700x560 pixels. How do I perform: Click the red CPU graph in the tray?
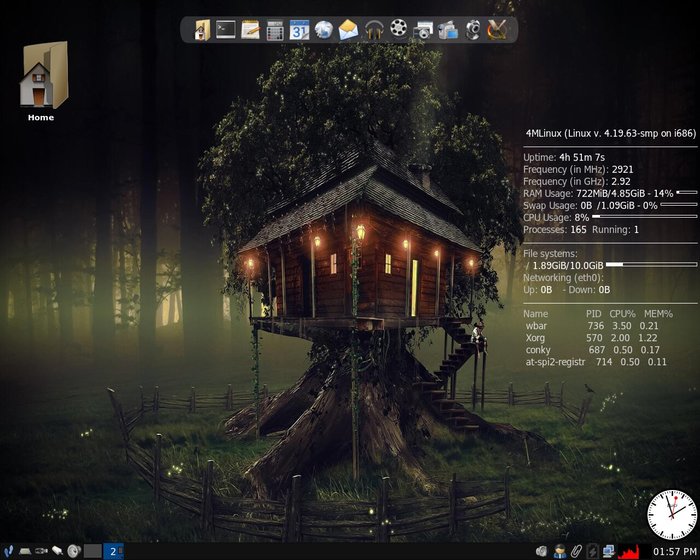tap(629, 551)
